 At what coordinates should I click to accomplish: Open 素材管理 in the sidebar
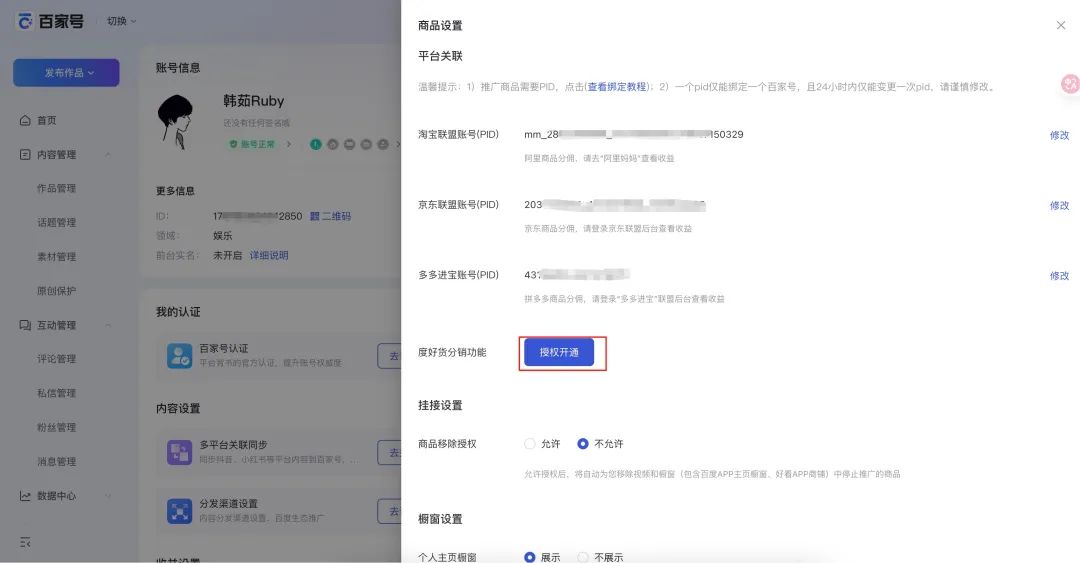click(x=56, y=257)
